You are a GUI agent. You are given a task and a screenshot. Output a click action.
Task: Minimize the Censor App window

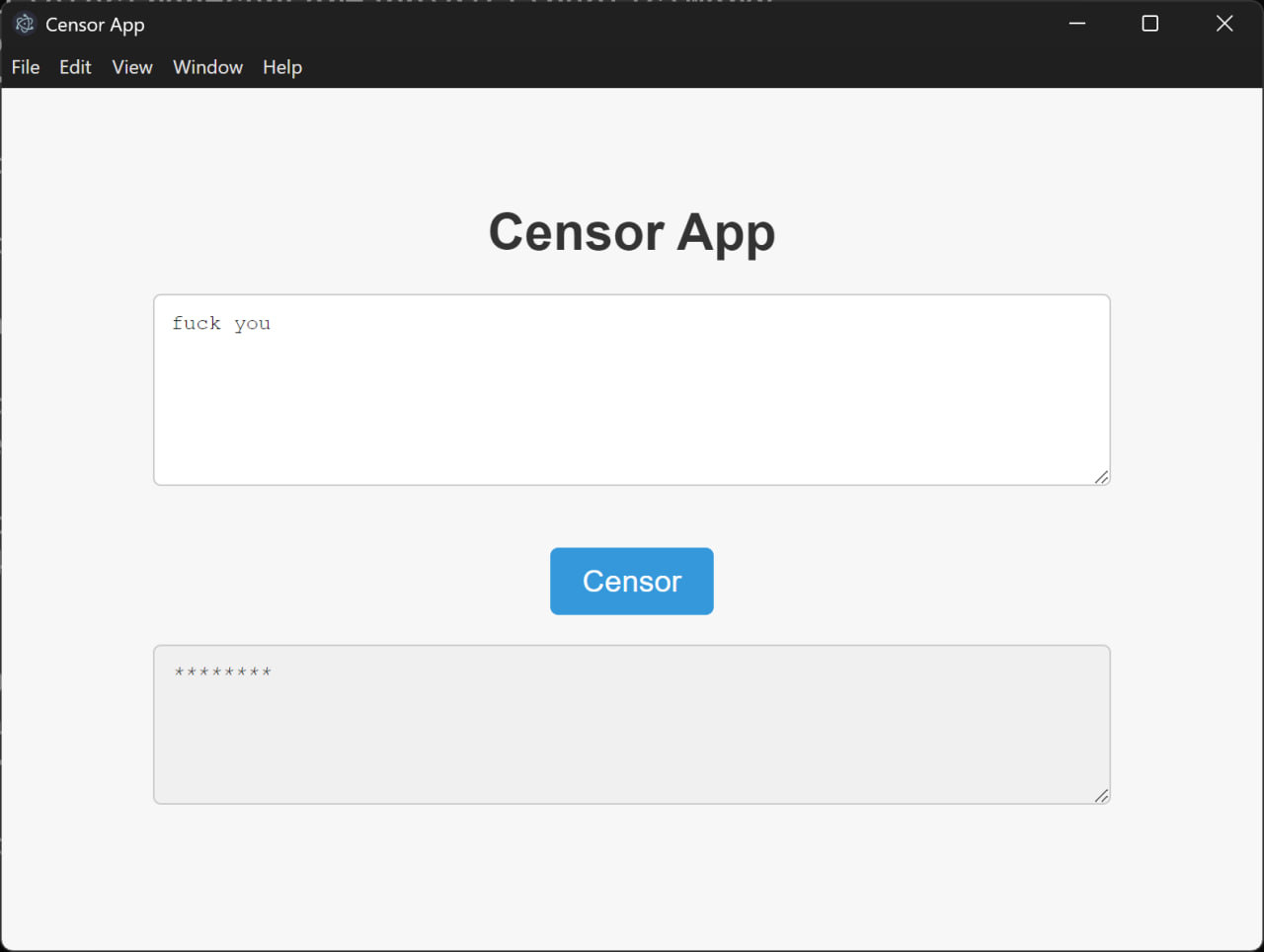coord(1076,23)
